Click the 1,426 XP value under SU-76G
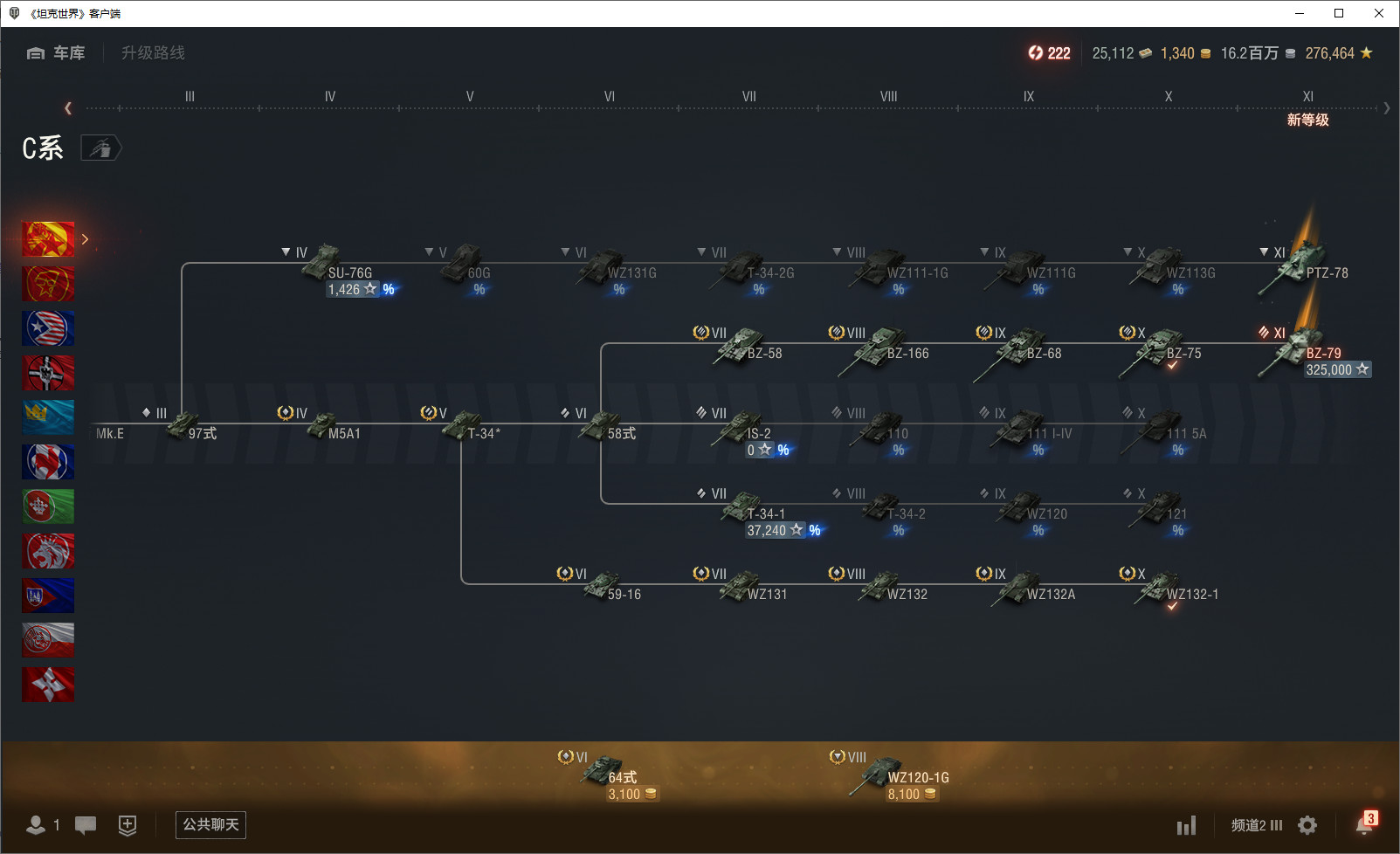 tap(353, 289)
